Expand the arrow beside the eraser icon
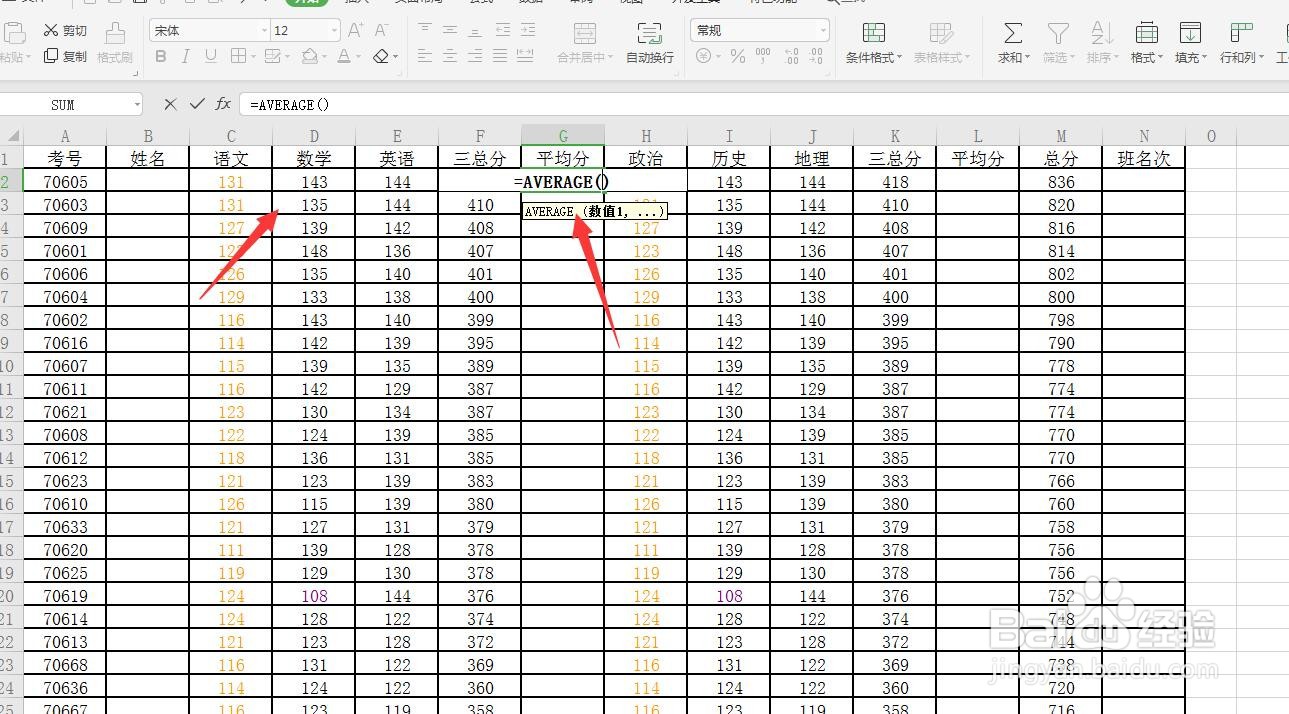This screenshot has width=1289, height=714. point(396,57)
